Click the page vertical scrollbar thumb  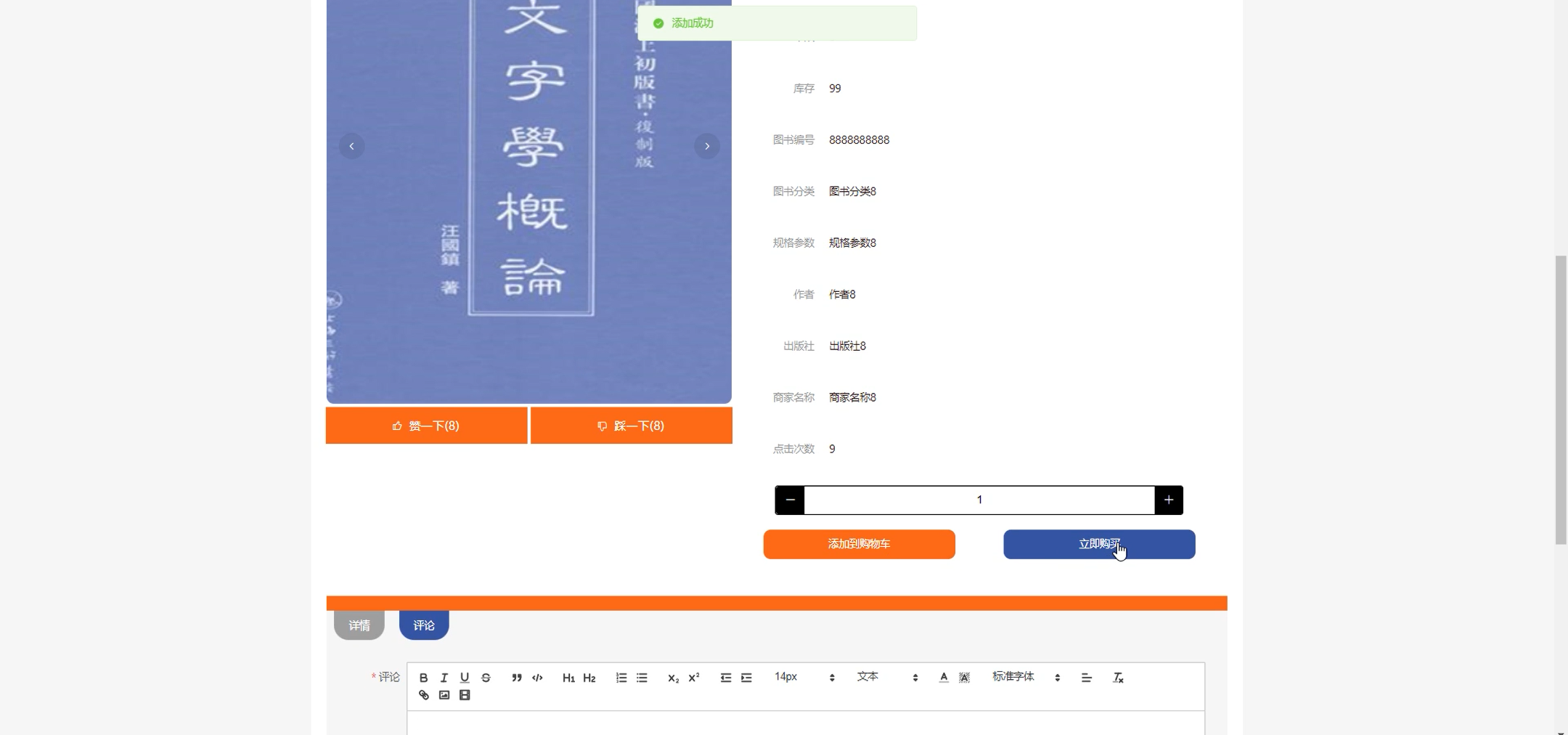pos(1561,399)
